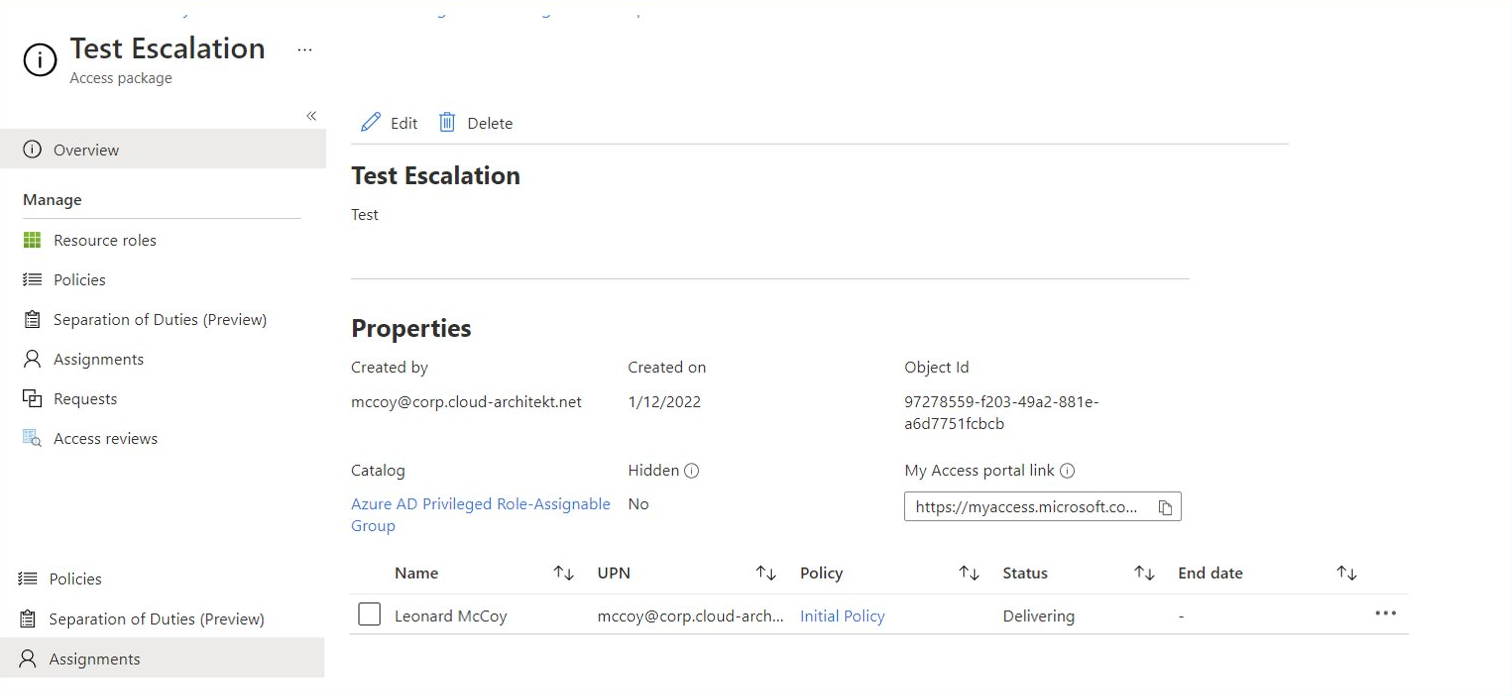
Task: Click the Policy column header
Action: click(821, 573)
